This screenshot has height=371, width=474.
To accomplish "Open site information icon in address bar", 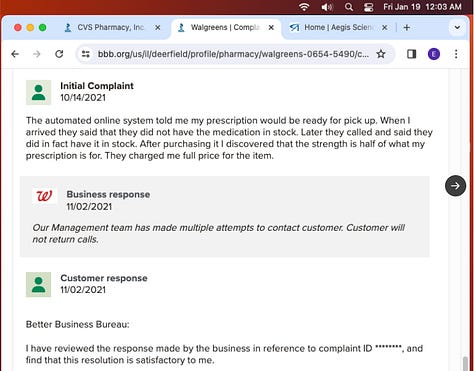I will coord(86,54).
